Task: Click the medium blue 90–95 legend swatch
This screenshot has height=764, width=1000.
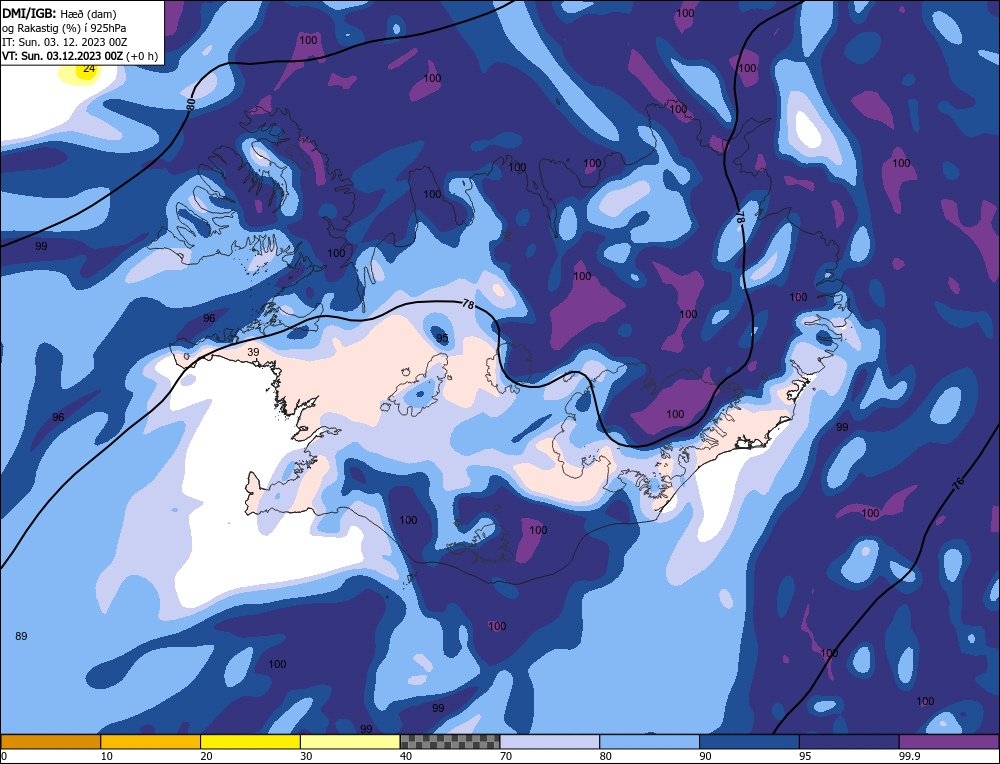Action: point(749,741)
